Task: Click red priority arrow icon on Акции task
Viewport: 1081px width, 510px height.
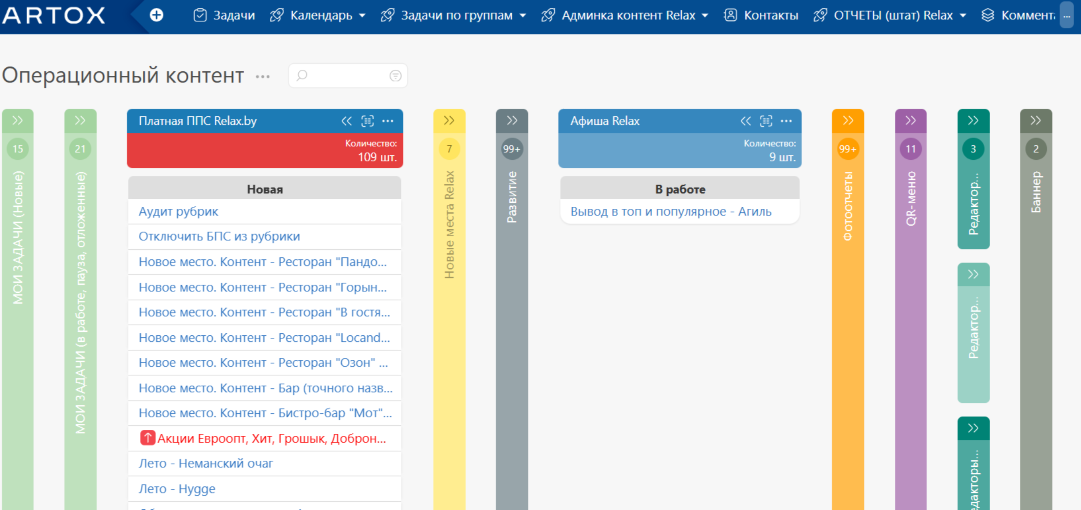Action: coord(147,438)
